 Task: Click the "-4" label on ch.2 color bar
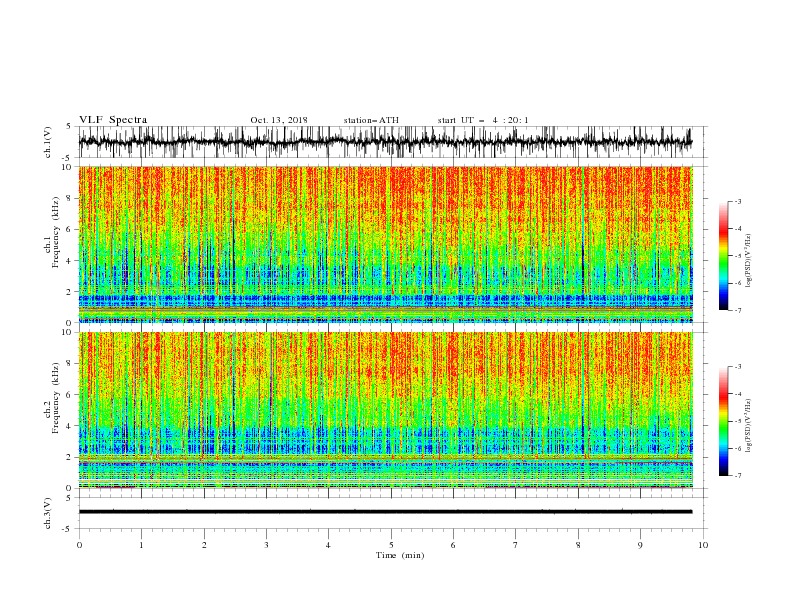click(x=738, y=394)
